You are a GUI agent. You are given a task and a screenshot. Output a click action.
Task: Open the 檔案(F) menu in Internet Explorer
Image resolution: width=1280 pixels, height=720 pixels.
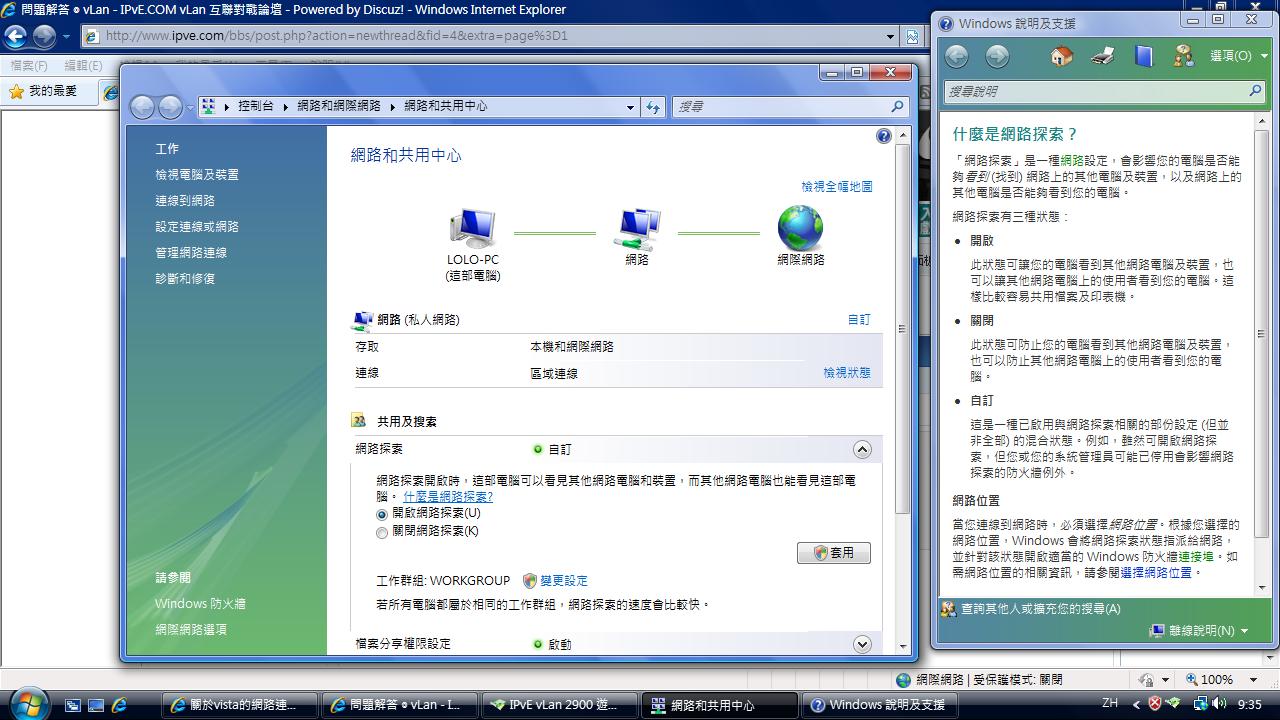[x=28, y=66]
